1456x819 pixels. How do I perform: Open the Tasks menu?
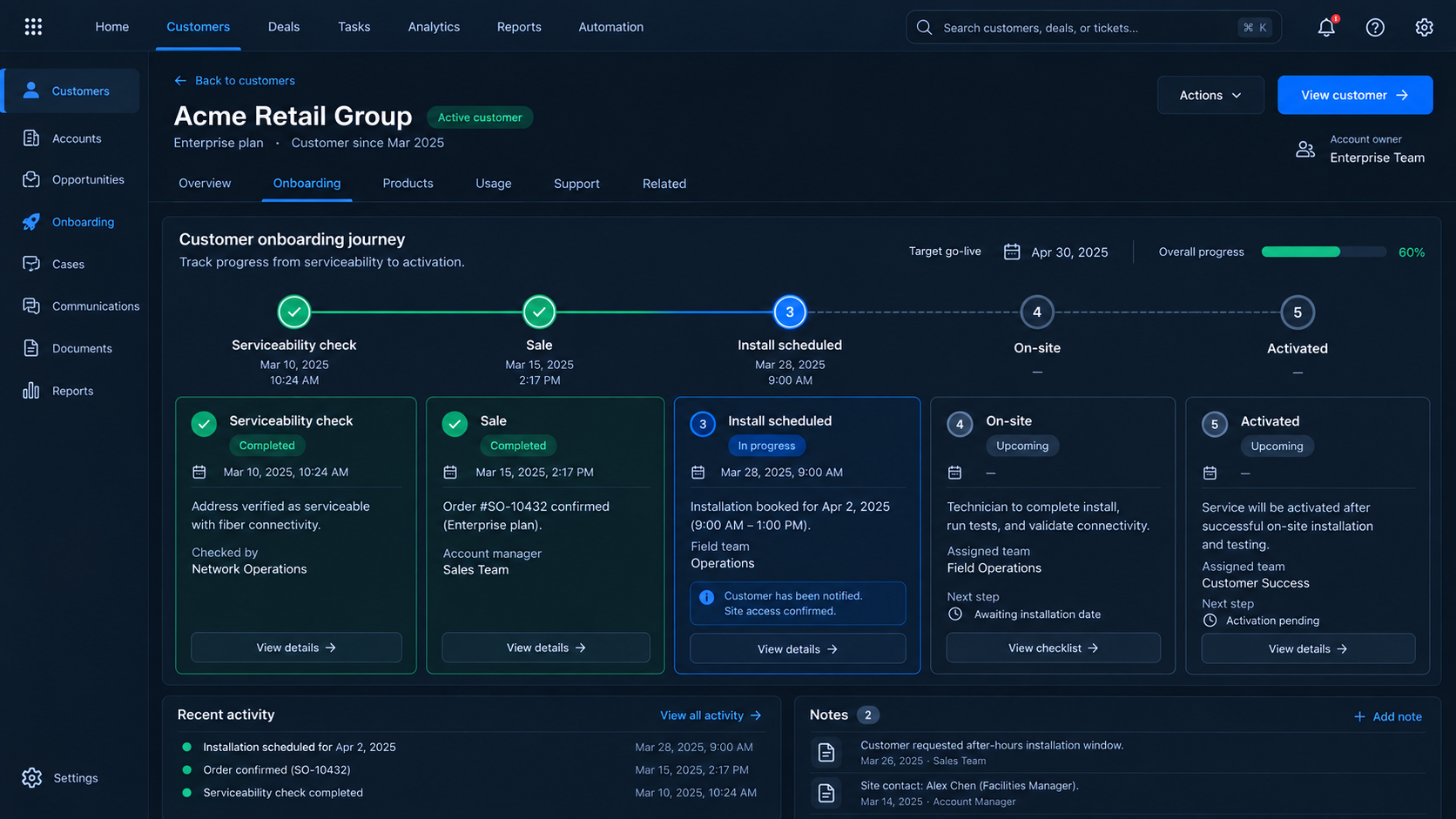(354, 27)
